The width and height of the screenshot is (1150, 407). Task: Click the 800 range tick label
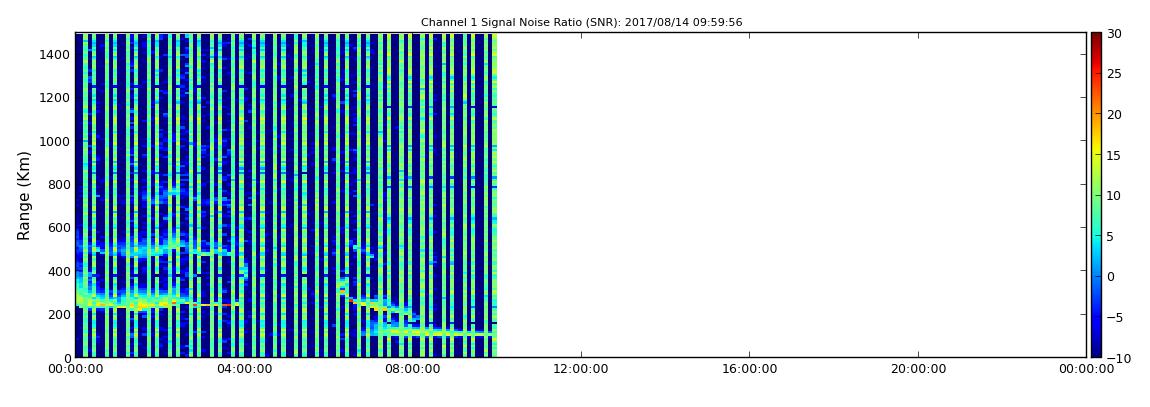point(59,184)
